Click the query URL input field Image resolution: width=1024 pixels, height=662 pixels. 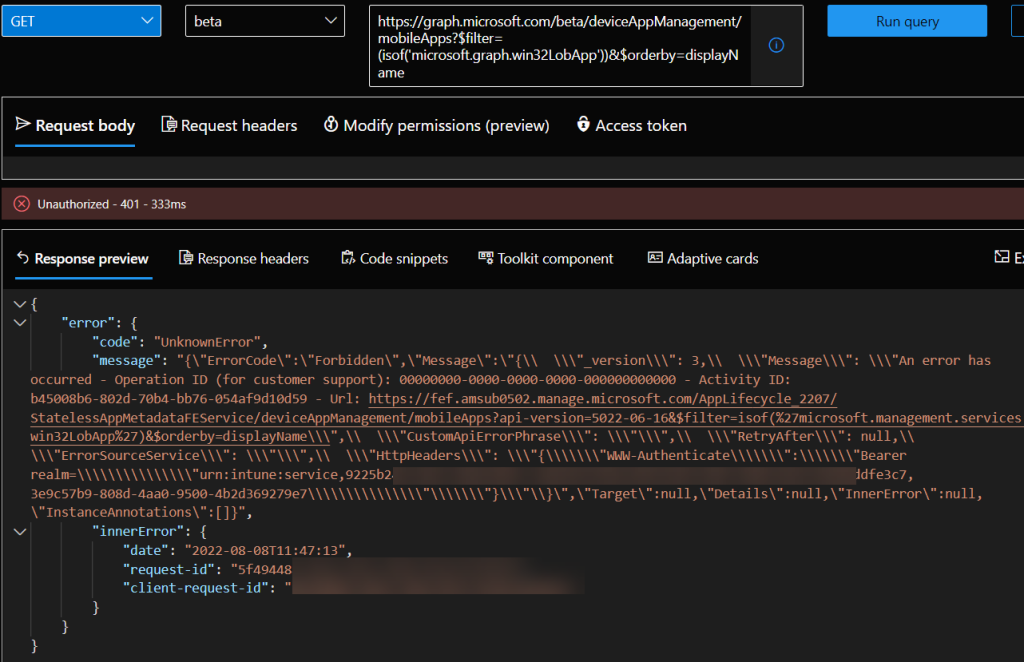click(x=560, y=46)
